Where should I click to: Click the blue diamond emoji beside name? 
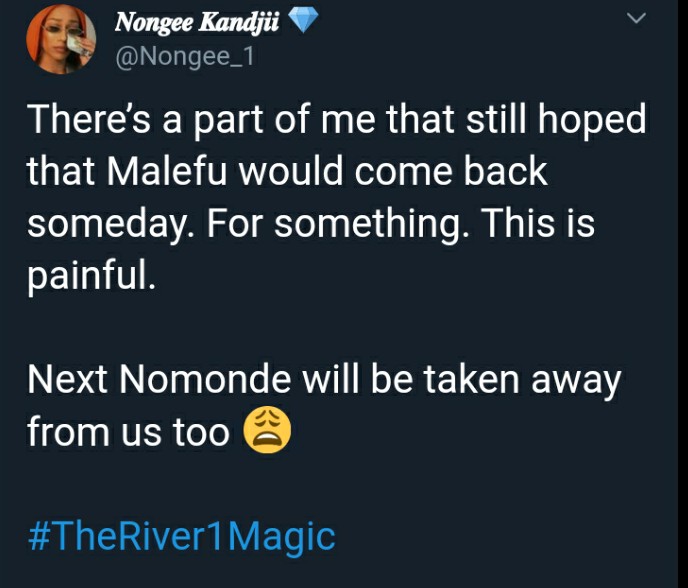click(304, 20)
